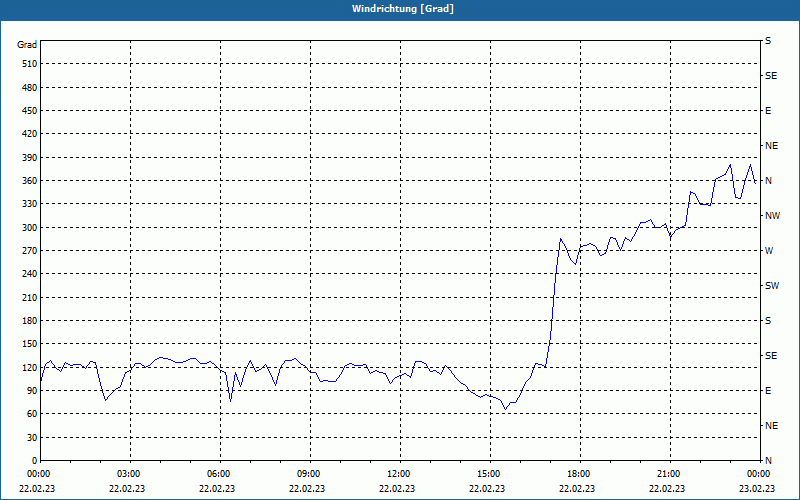Select the 22.02.23 date under 06:00
This screenshot has width=800, height=500.
pyautogui.click(x=217, y=489)
